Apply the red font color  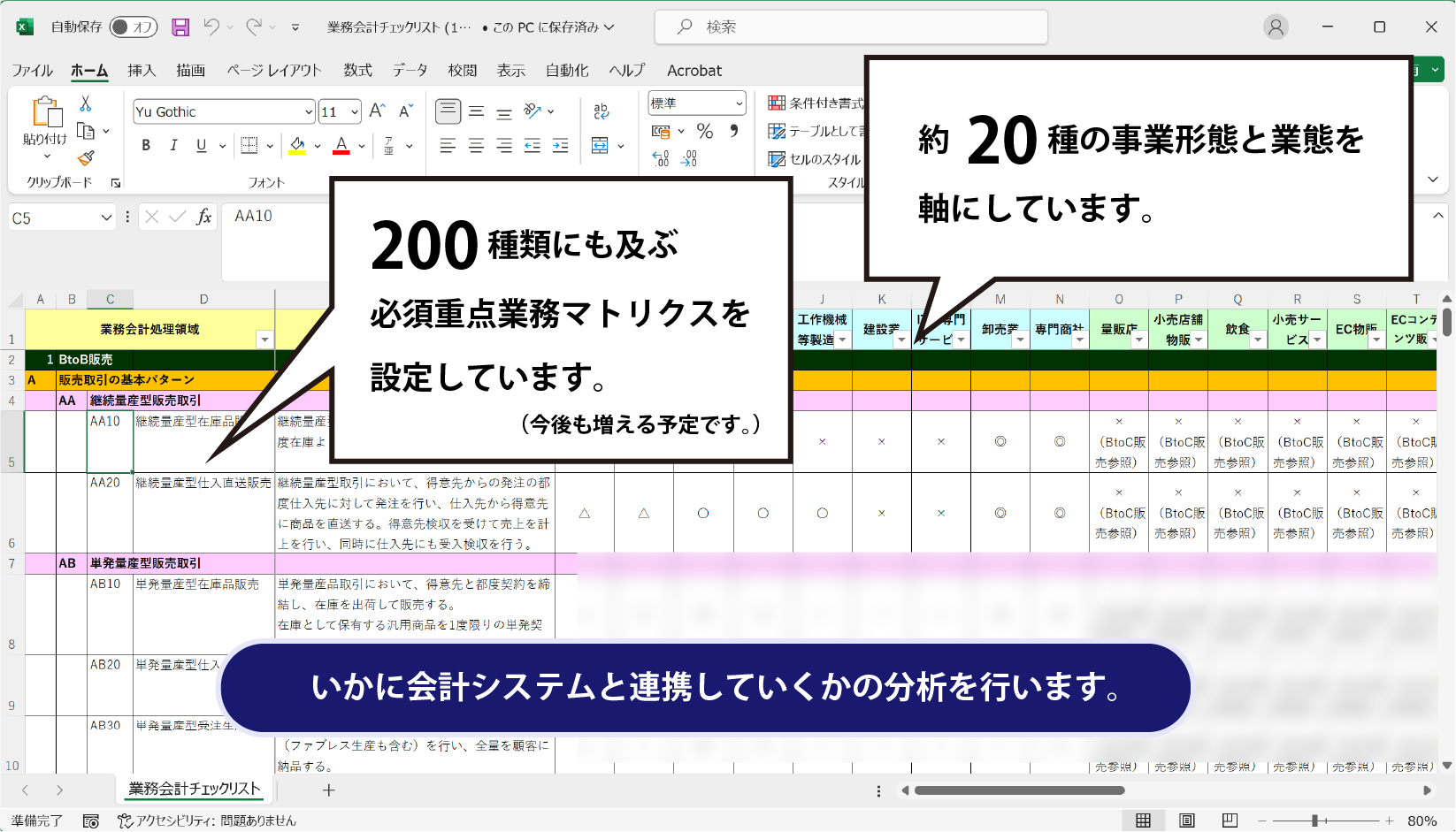pos(341,145)
